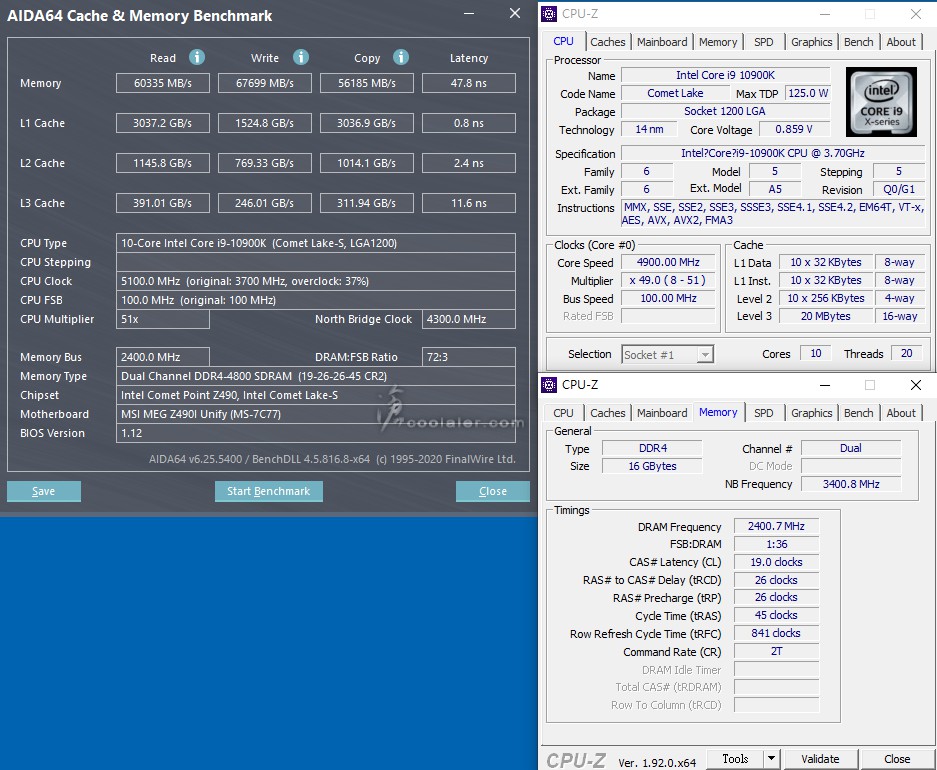Click the CAS# Latency 19.0 clocks field
Screen dimensions: 937x770
tap(776, 562)
